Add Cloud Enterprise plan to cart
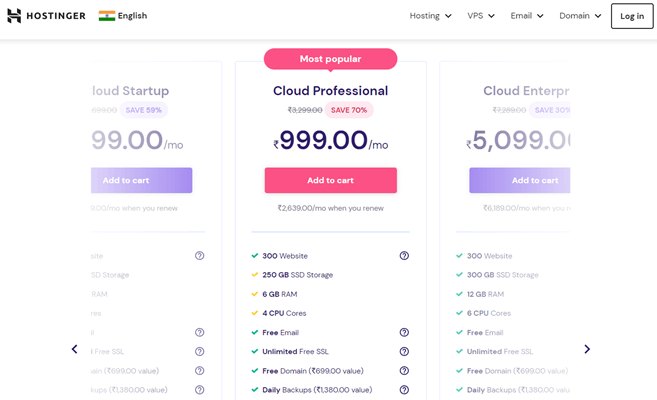The height and width of the screenshot is (400, 657). pos(520,181)
